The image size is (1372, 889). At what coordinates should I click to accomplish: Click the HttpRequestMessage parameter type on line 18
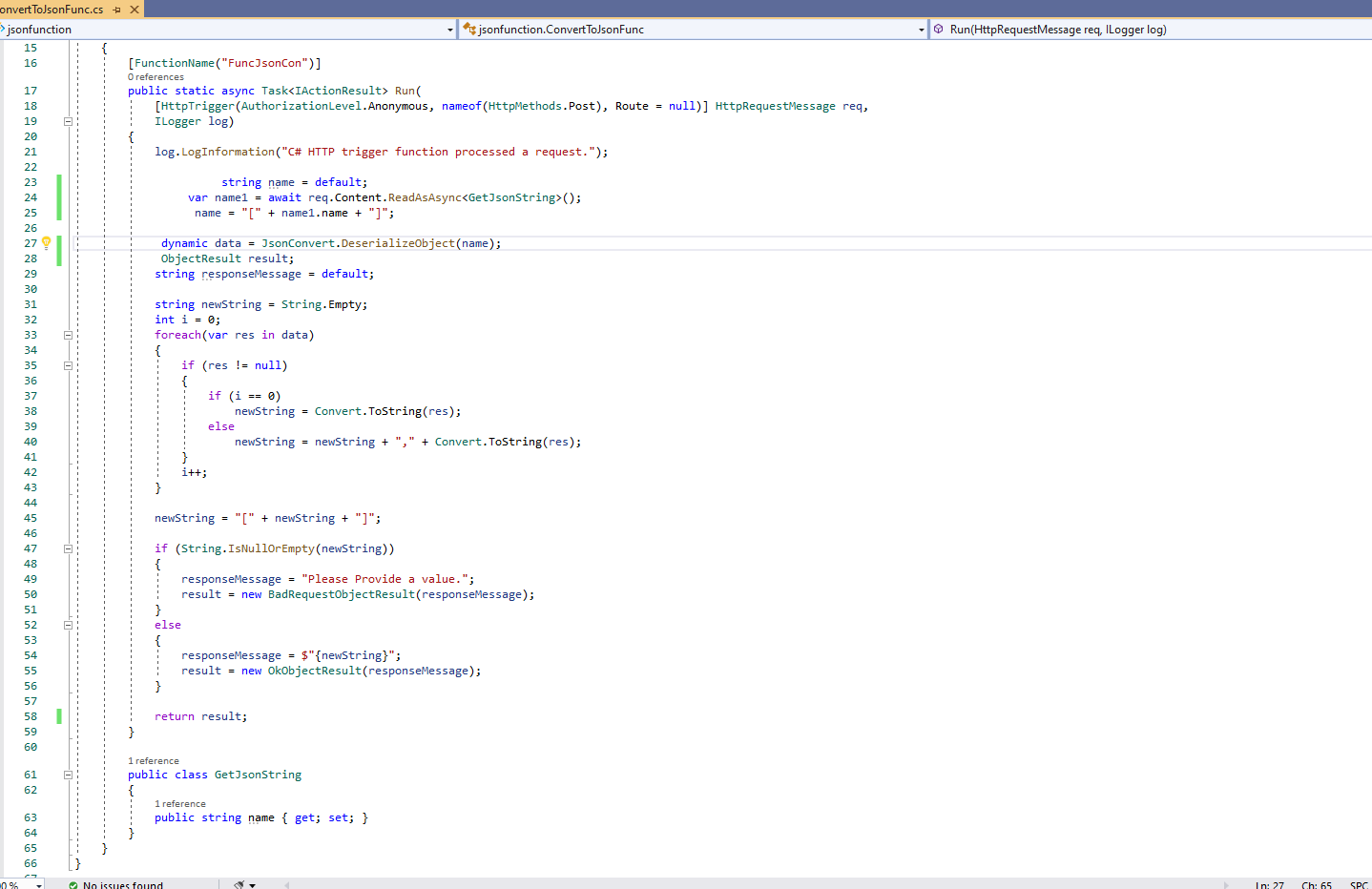pyautogui.click(x=775, y=106)
